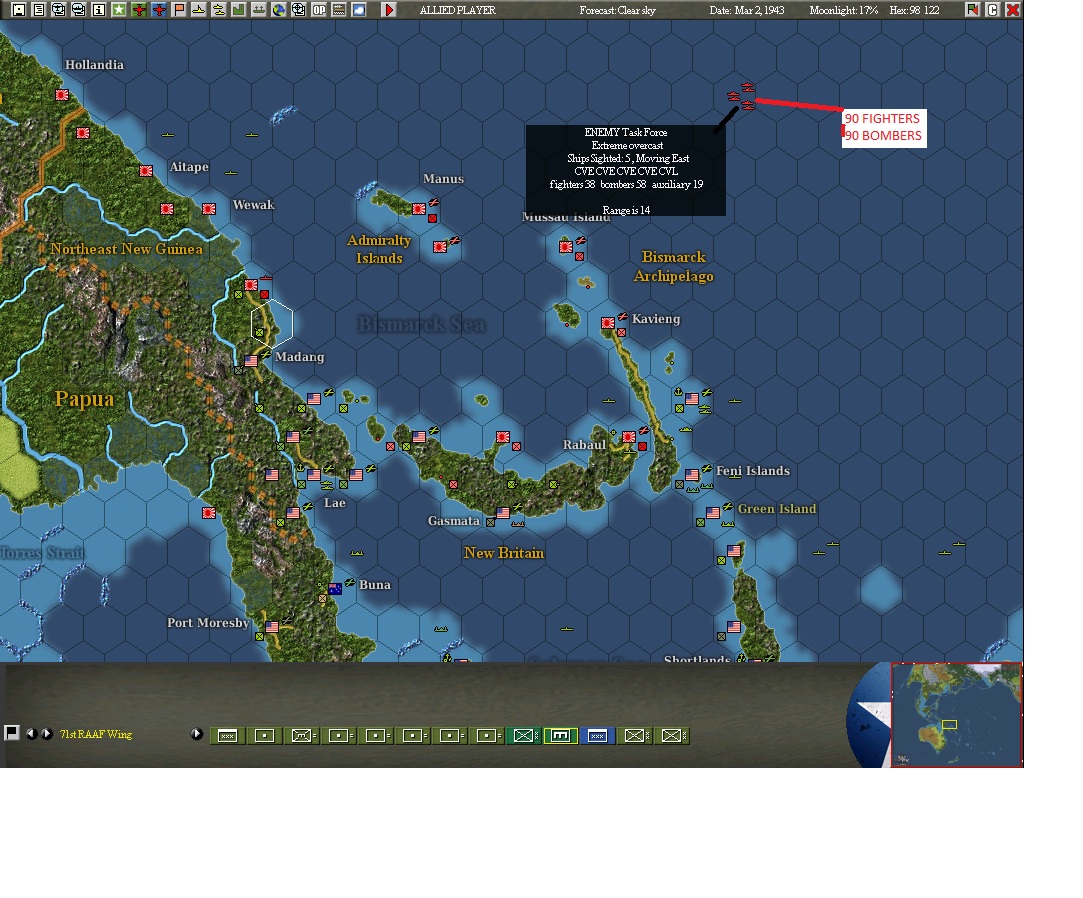
Task: Click the green flag with red arrow icon
Action: 972,10
